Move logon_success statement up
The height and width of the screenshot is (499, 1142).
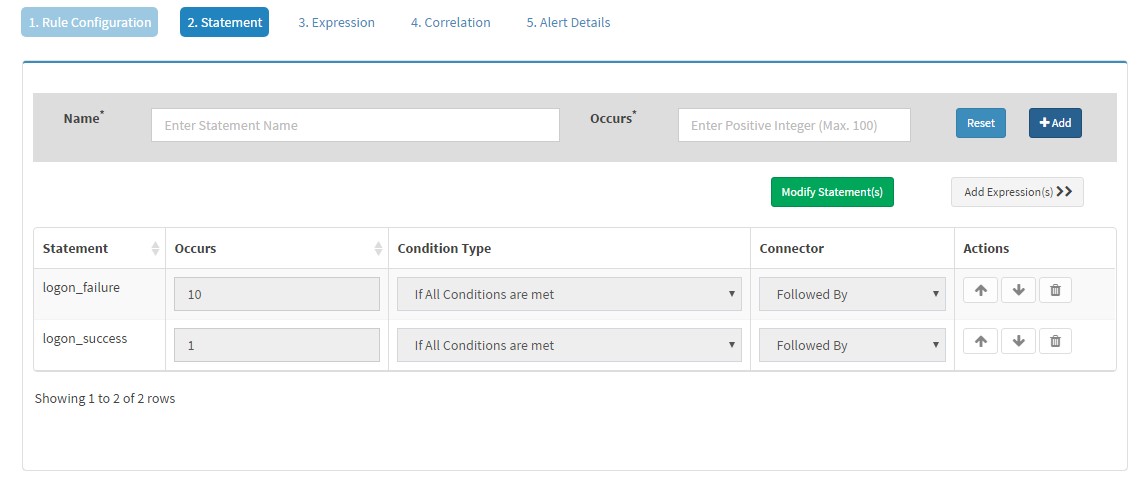[x=980, y=341]
